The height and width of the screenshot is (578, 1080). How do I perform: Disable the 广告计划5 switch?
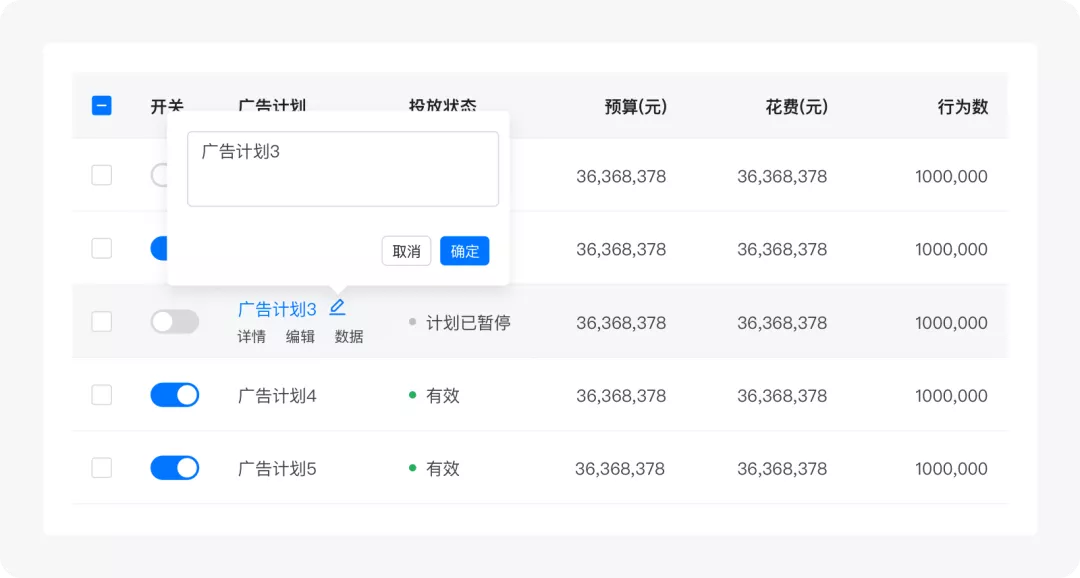[175, 468]
